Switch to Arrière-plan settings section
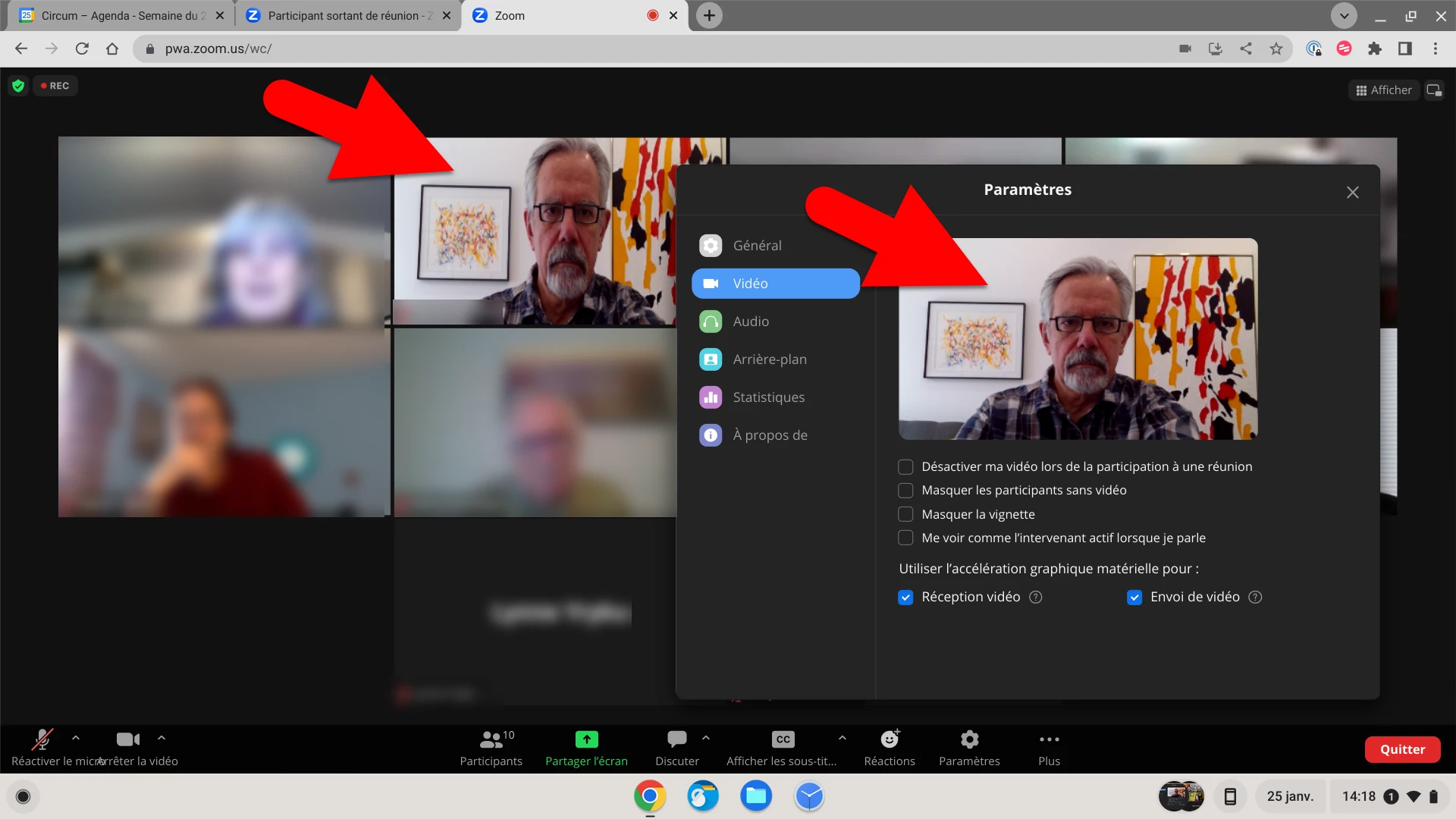1456x819 pixels. click(x=769, y=359)
